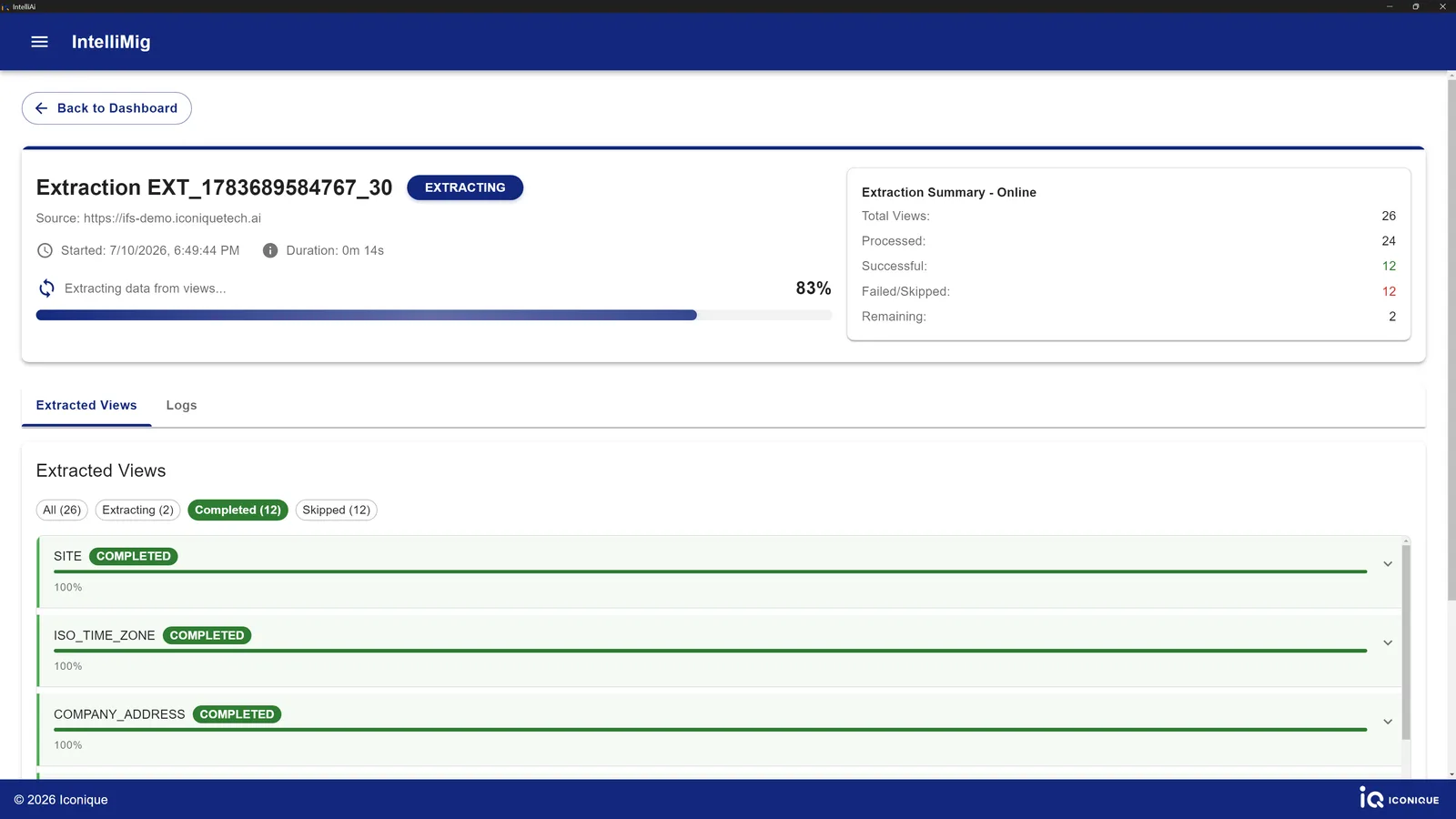Filter views by Skipped (12)
Image resolution: width=1456 pixels, height=819 pixels.
click(x=336, y=510)
